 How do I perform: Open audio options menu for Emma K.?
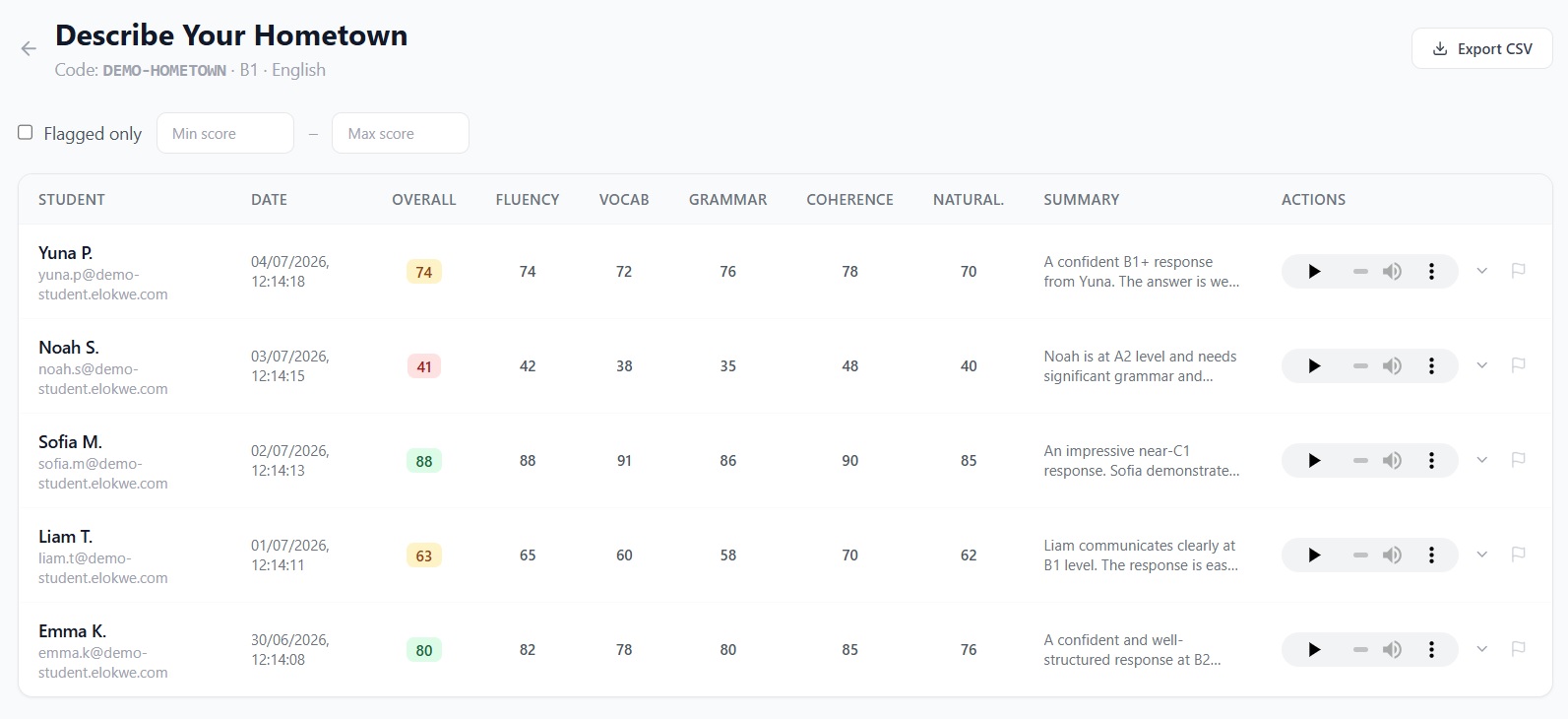click(x=1431, y=650)
